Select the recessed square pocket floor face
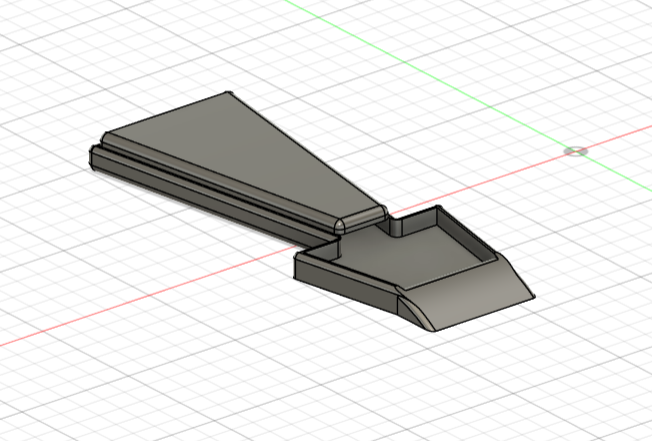This screenshot has width=652, height=441. 412,256
